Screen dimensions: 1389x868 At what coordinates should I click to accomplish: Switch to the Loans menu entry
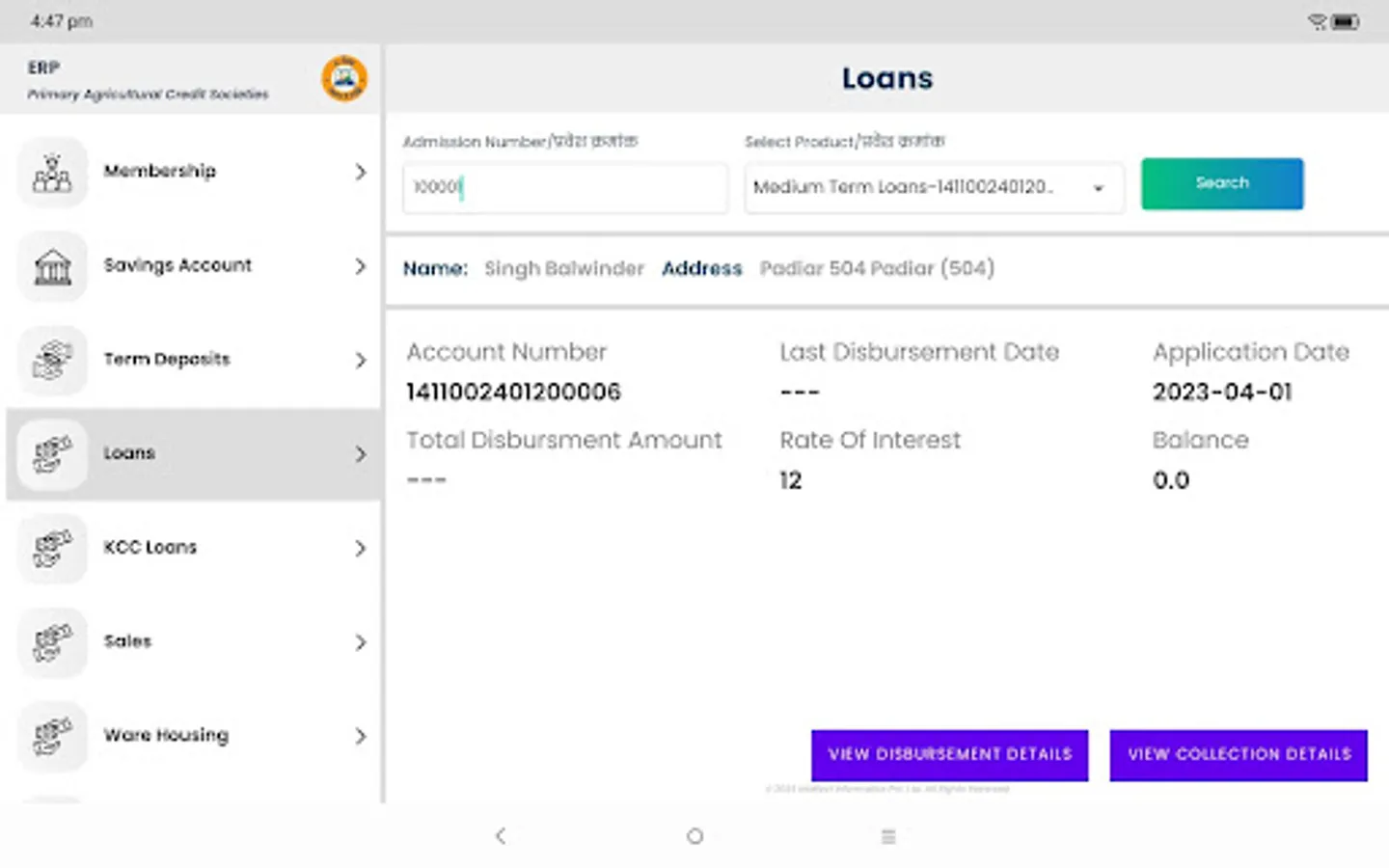pos(129,453)
